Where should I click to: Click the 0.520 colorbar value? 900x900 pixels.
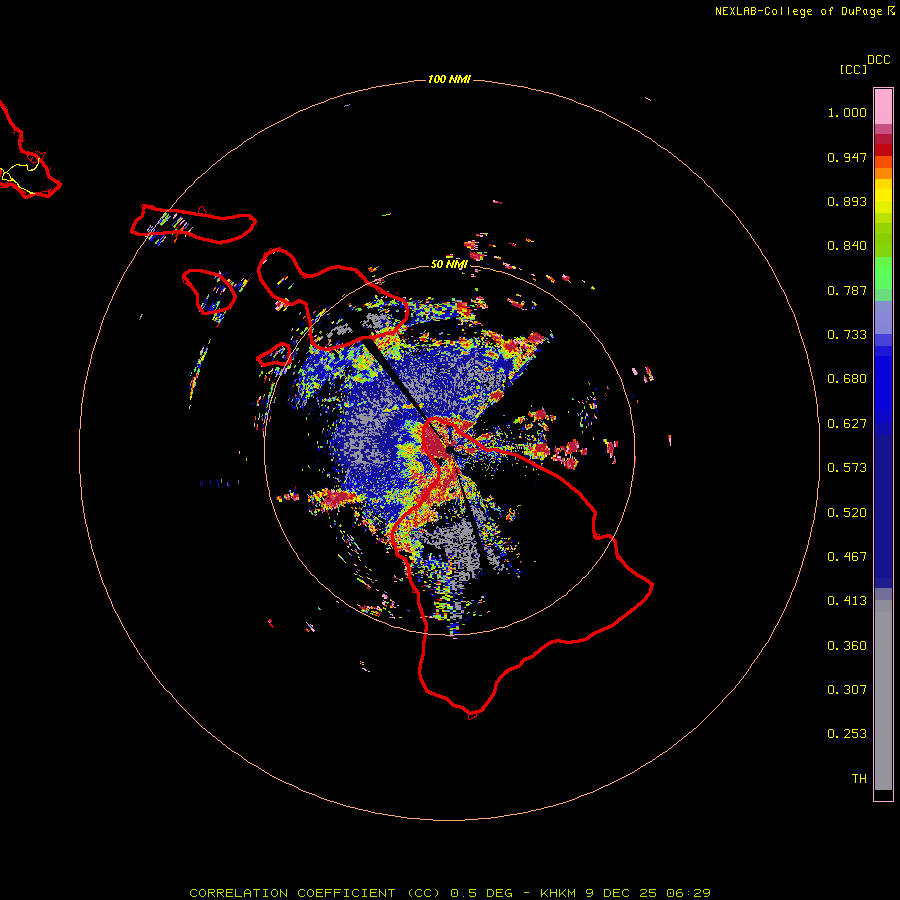[x=847, y=513]
